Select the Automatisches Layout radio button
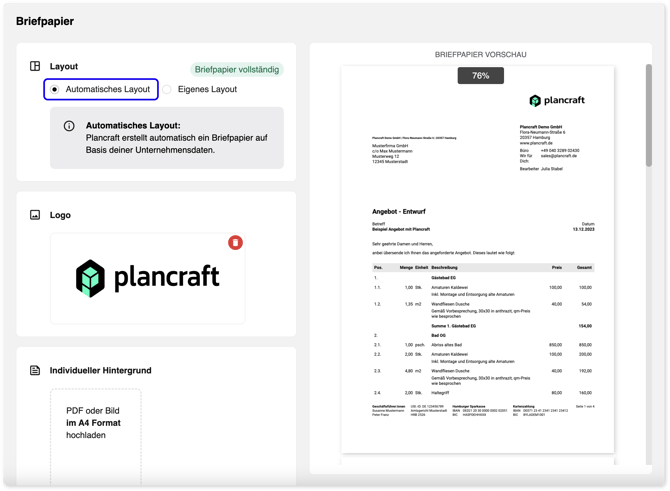This screenshot has height=491, width=670. tap(55, 89)
